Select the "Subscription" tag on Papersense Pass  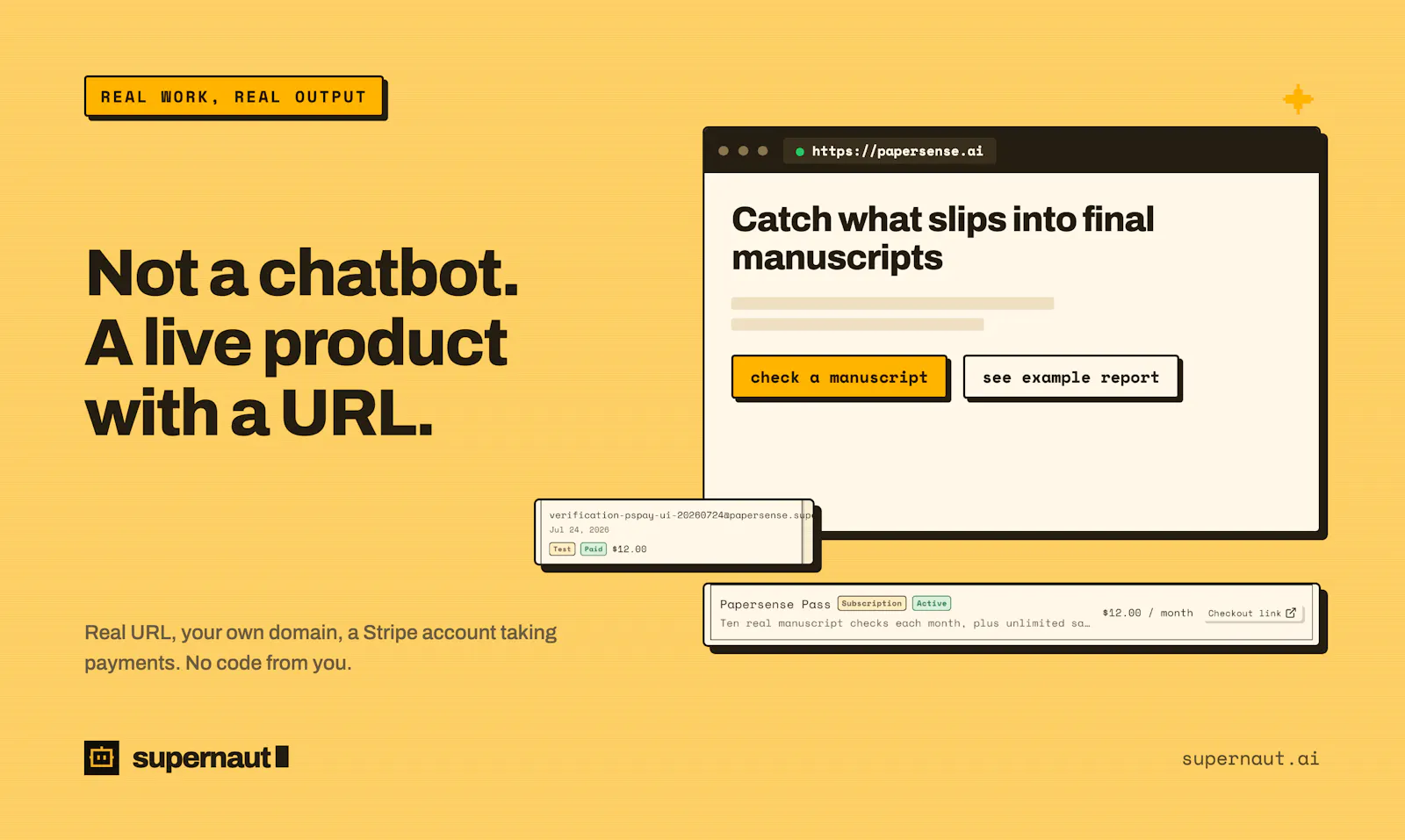[872, 604]
